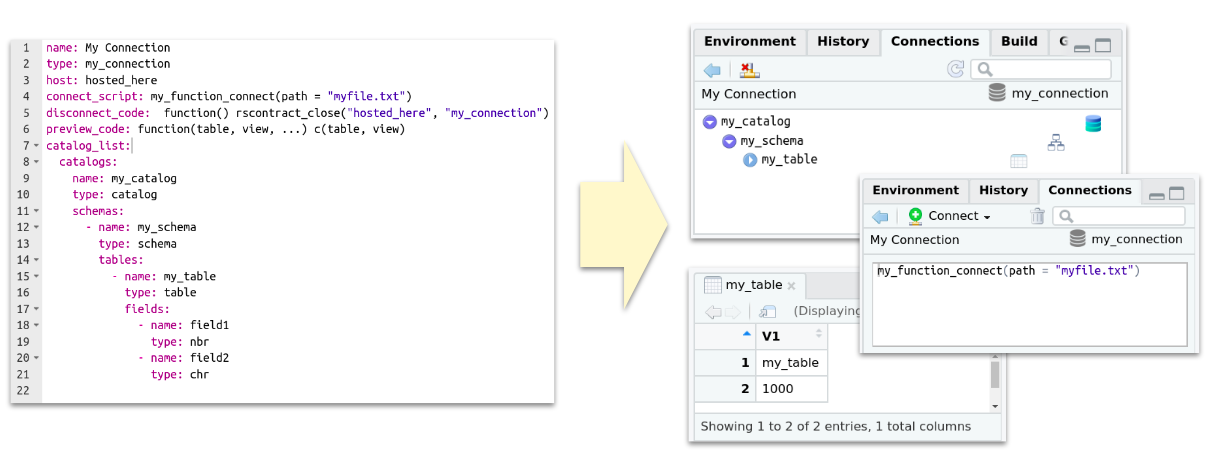The width and height of the screenshot is (1210, 463).
Task: Click the refresh connection icon
Action: [955, 70]
